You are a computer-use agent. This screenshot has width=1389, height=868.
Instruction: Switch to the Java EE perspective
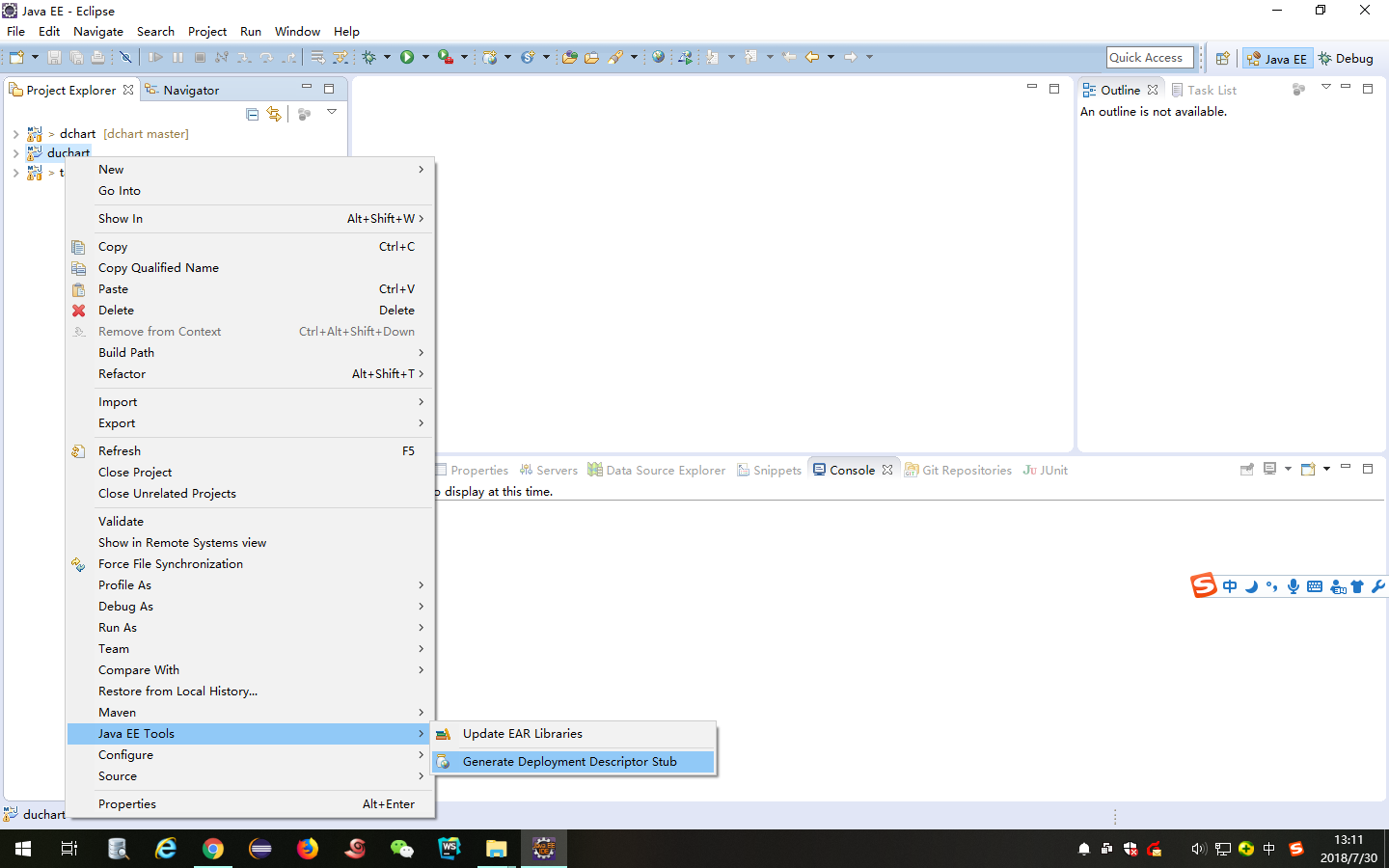tap(1277, 58)
